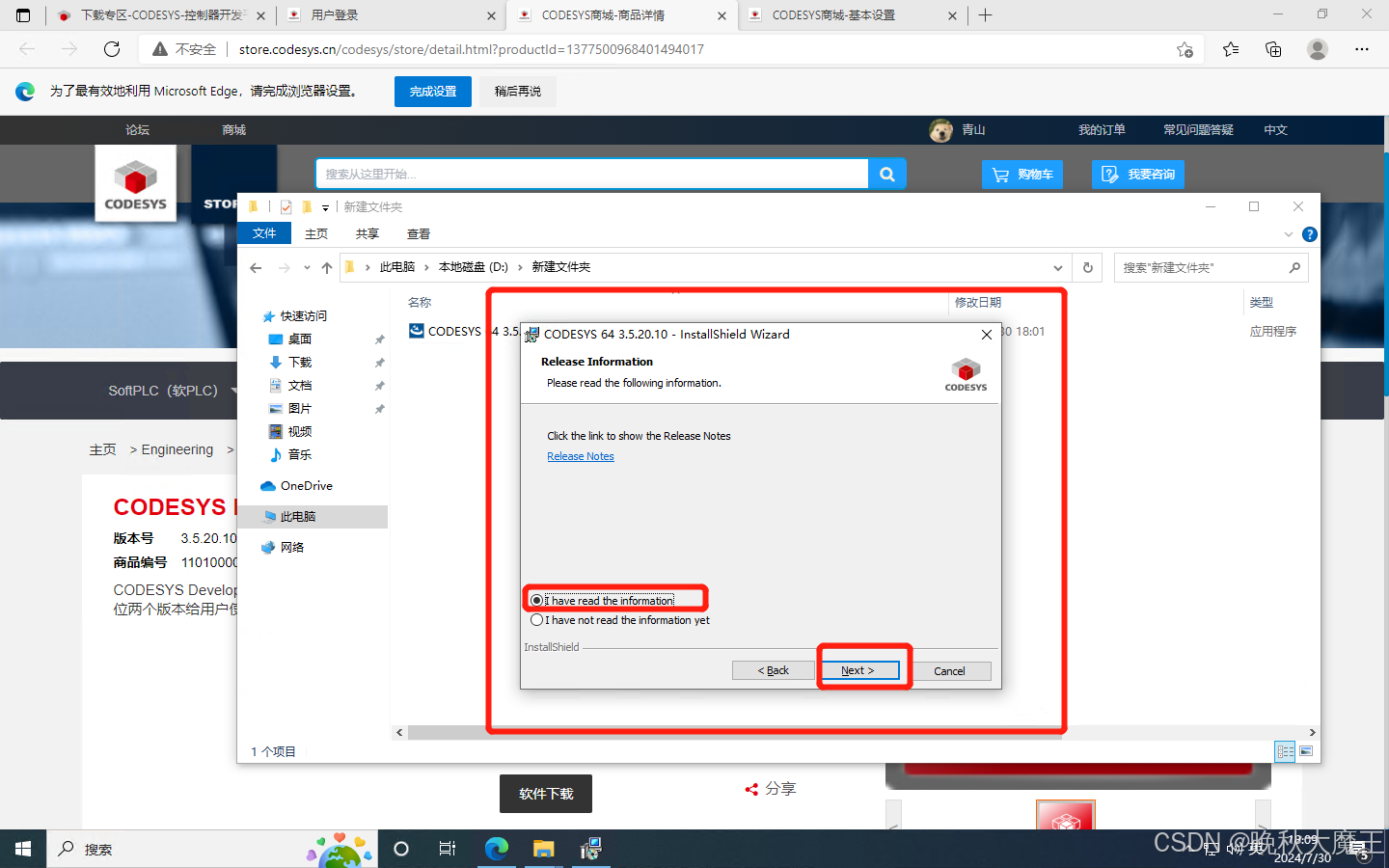Switch to CODESYS商城-基本设置 browser tab
This screenshot has width=1389, height=868.
point(853,15)
